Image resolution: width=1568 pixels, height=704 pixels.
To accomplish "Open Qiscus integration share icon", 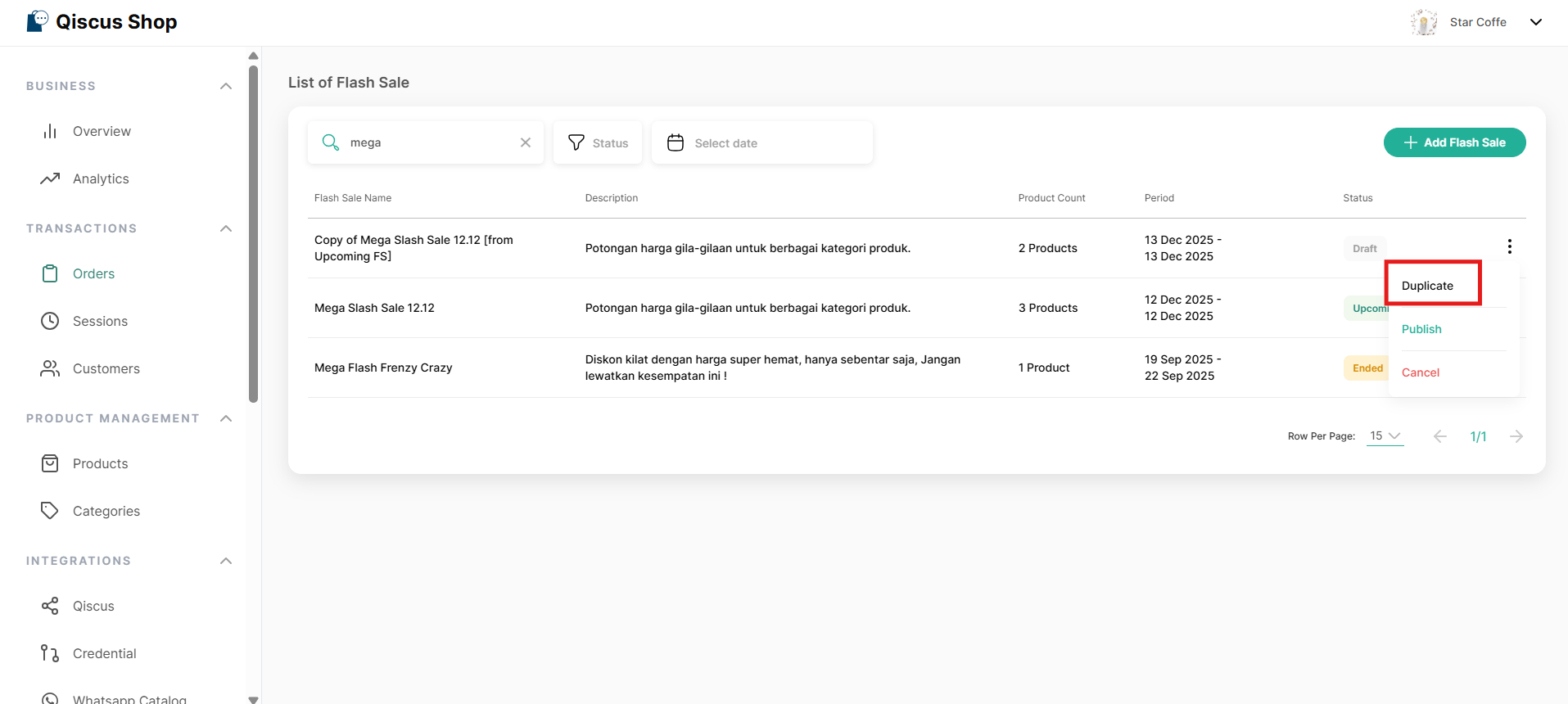I will coord(50,606).
